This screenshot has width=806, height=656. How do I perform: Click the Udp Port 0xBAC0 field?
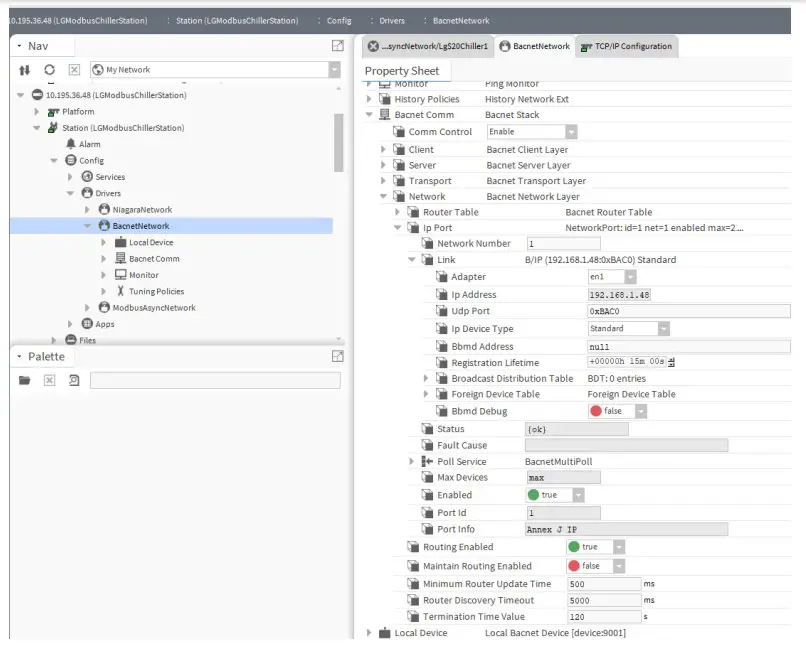[689, 312]
